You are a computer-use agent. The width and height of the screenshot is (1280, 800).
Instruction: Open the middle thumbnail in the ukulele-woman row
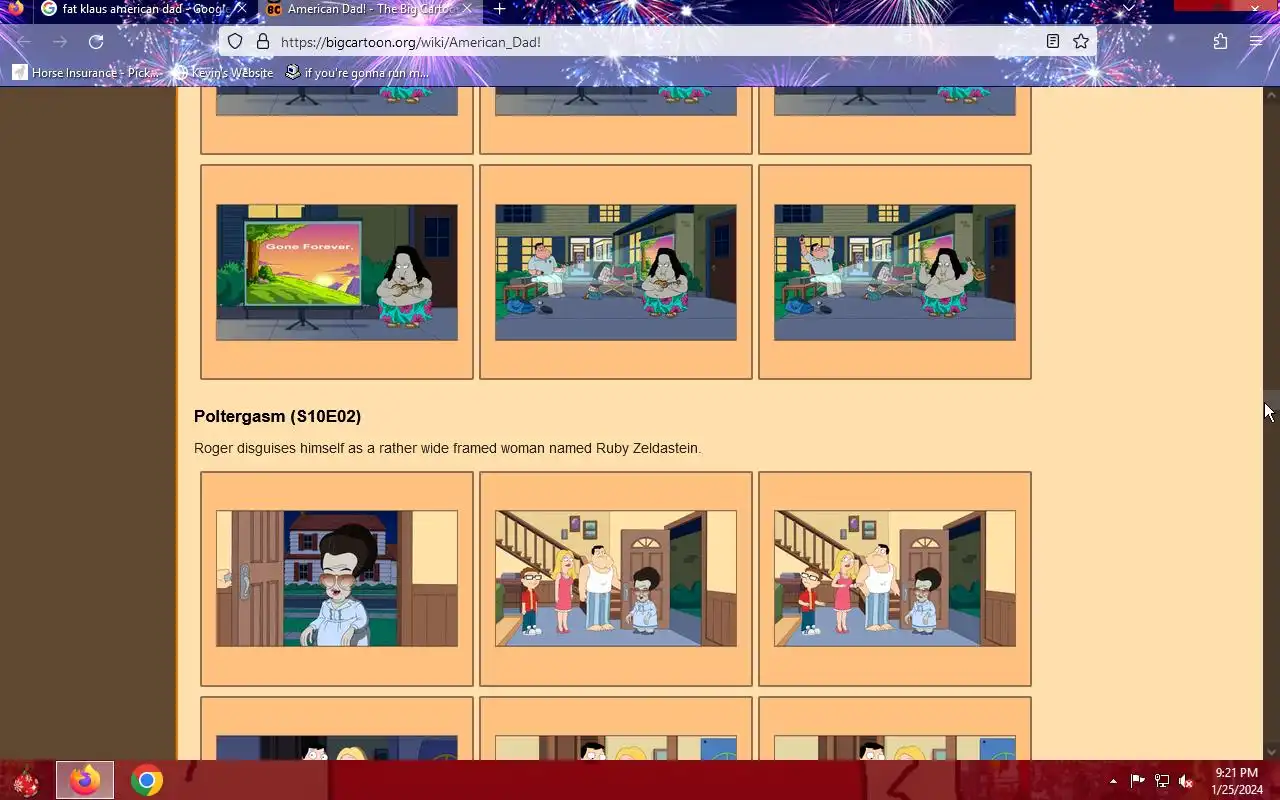[616, 272]
